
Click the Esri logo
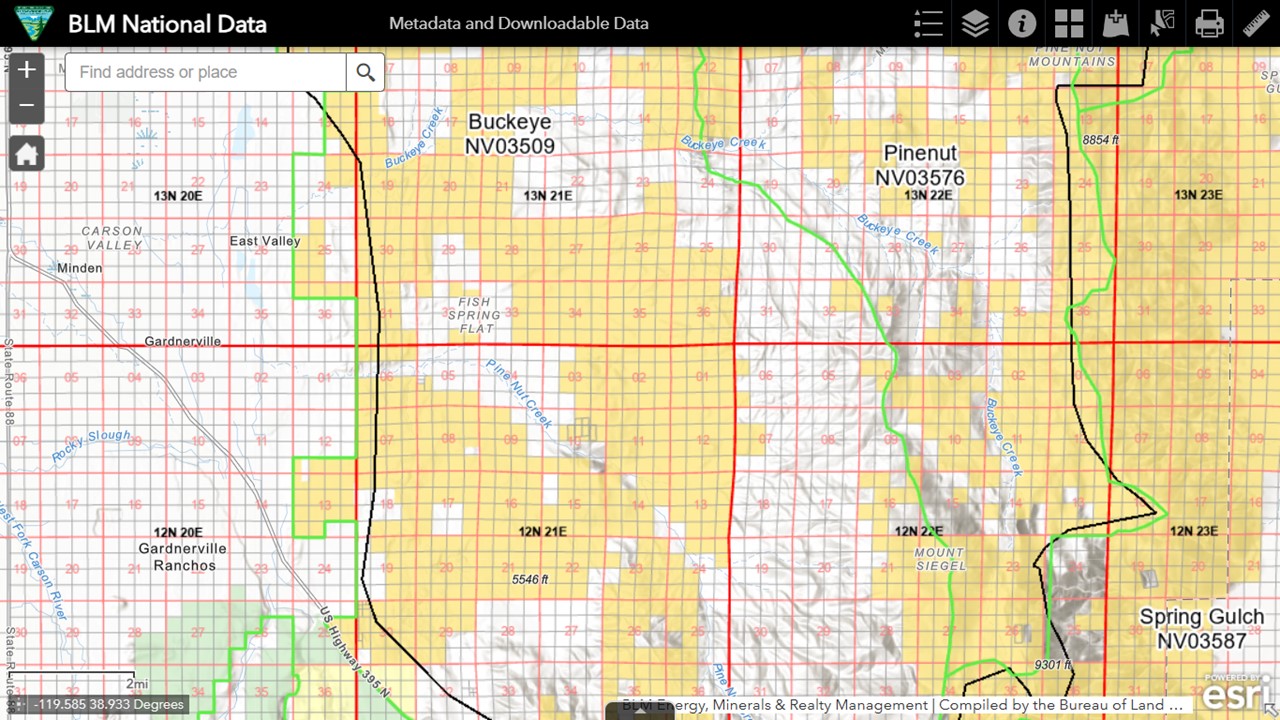point(1235,692)
